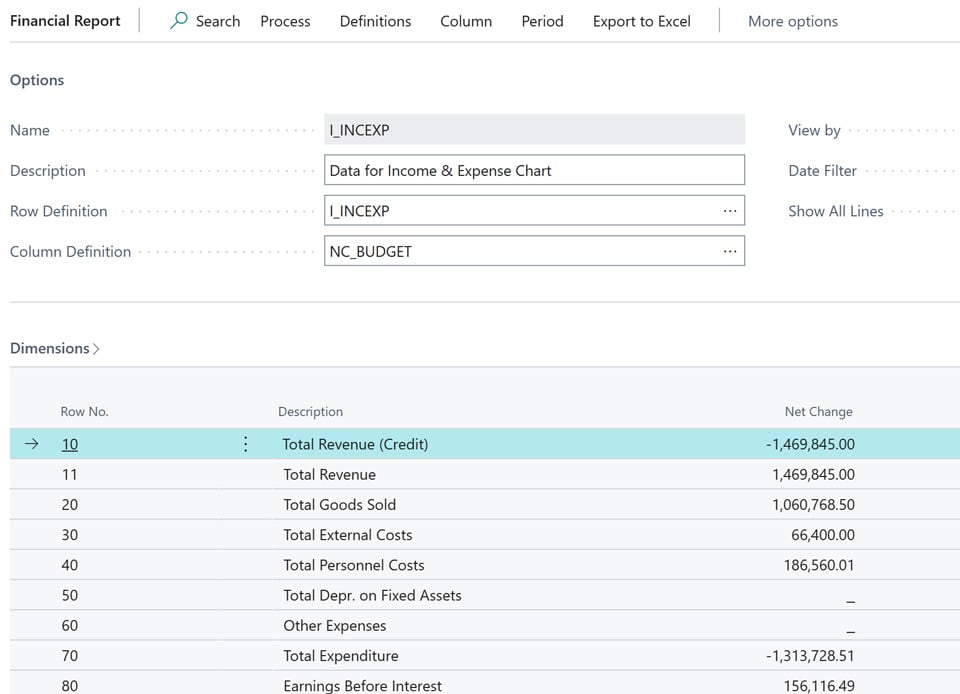Open the row 10 three-dot context menu
Screen dimensions: 960x694
click(246, 444)
